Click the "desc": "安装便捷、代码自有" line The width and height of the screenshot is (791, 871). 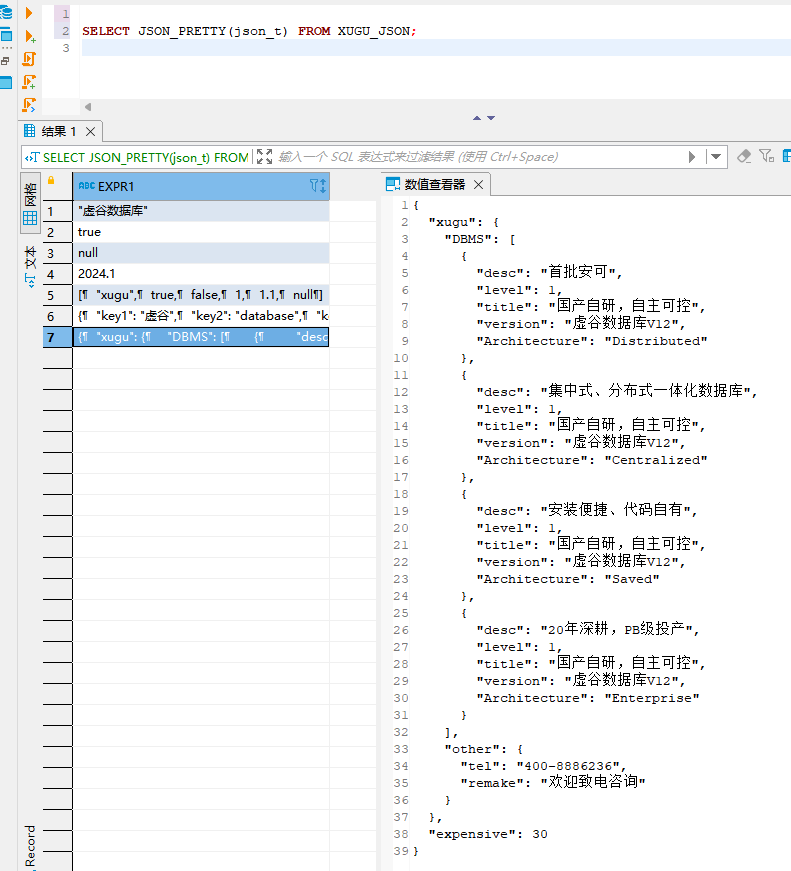[587, 510]
